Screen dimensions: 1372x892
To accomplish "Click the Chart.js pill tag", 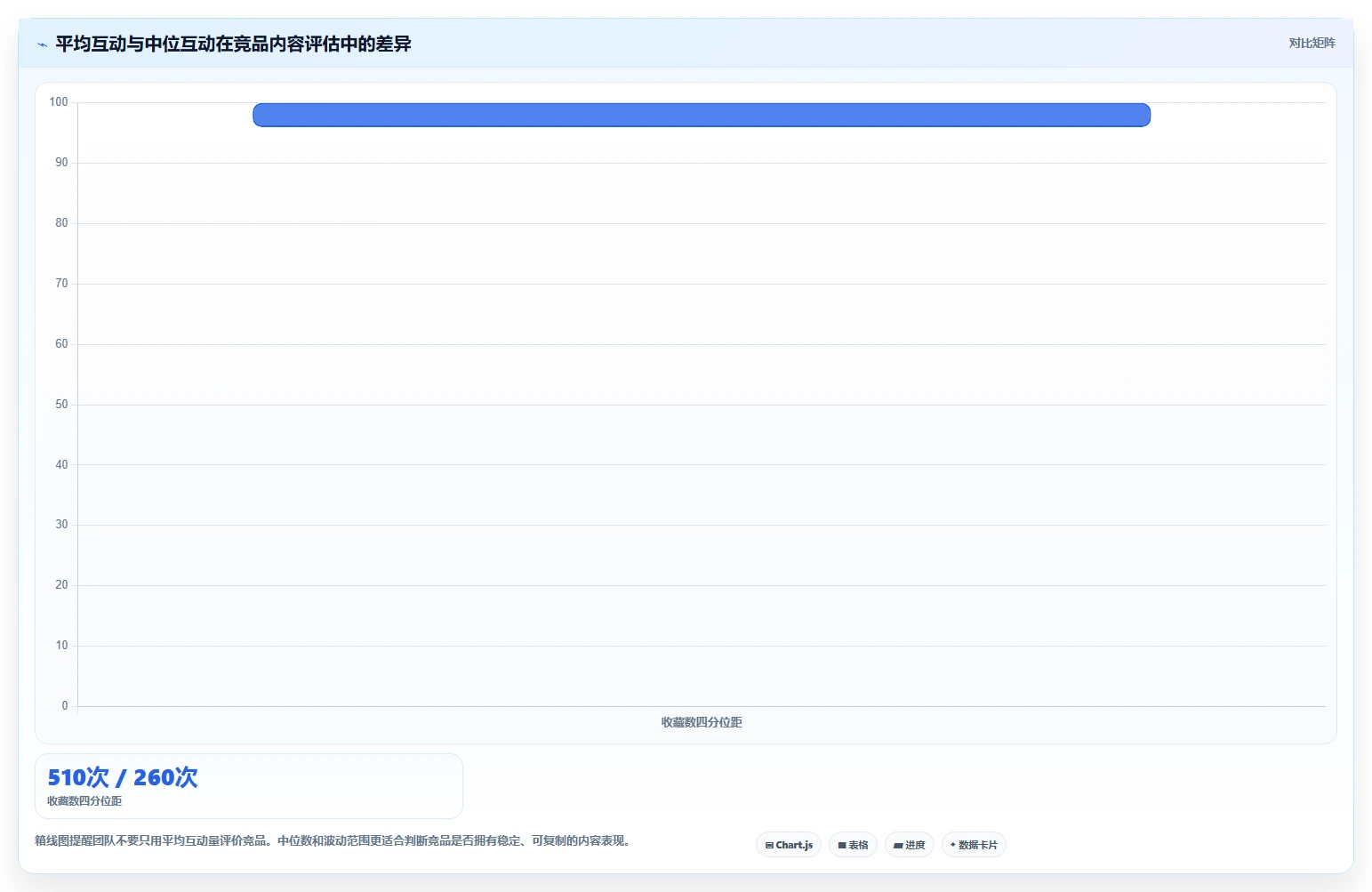I will (789, 845).
